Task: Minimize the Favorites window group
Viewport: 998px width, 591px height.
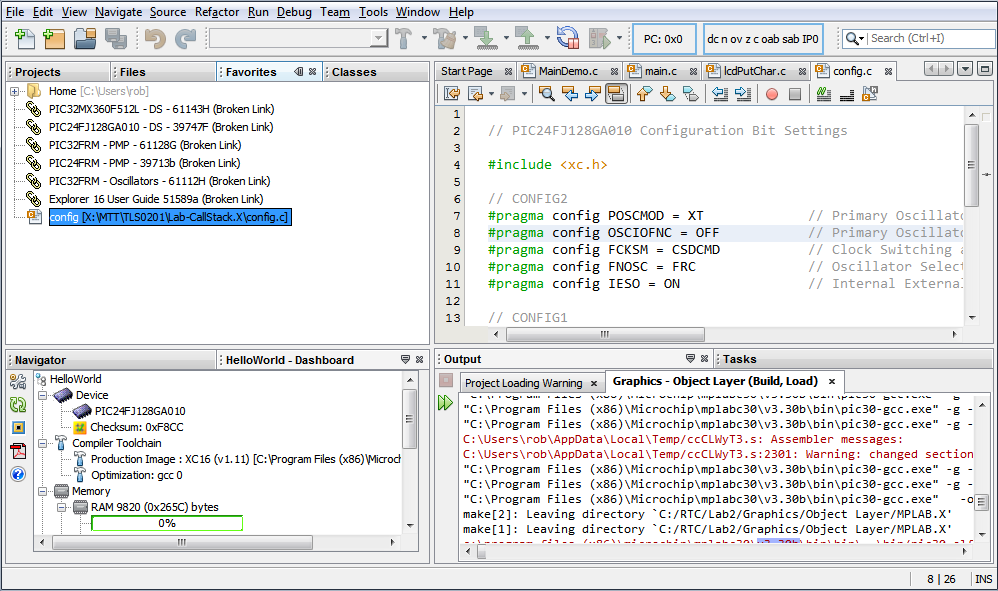Action: (299, 72)
